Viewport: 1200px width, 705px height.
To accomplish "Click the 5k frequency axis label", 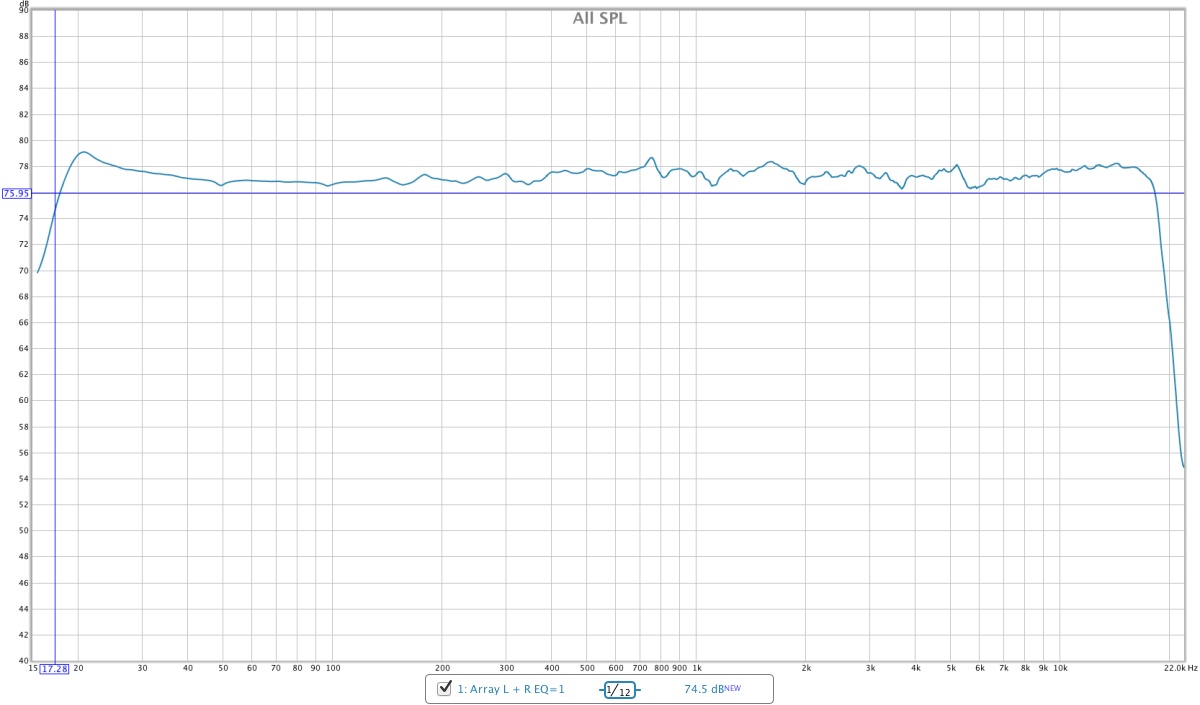I will click(x=951, y=667).
